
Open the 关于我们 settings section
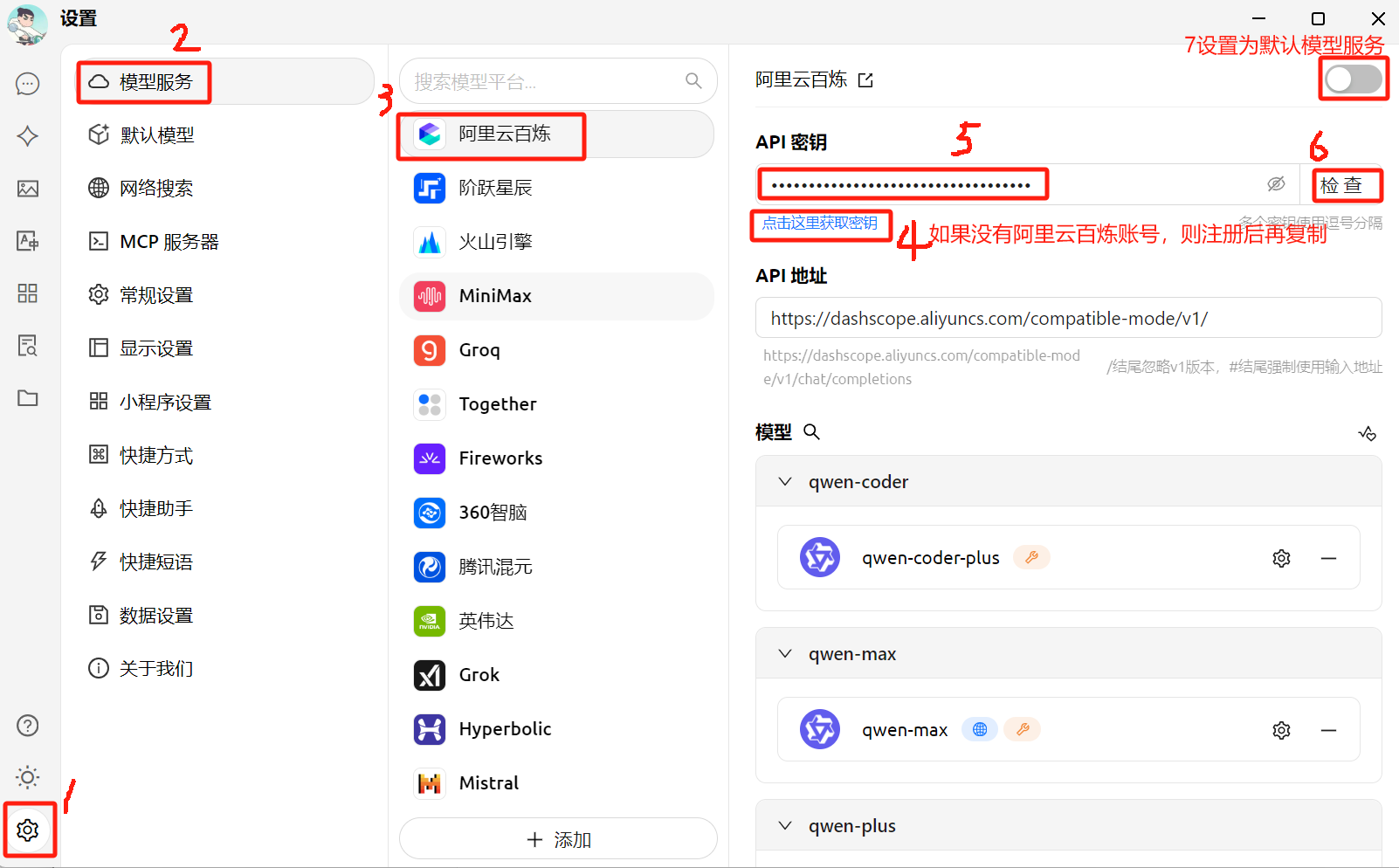pos(225,669)
